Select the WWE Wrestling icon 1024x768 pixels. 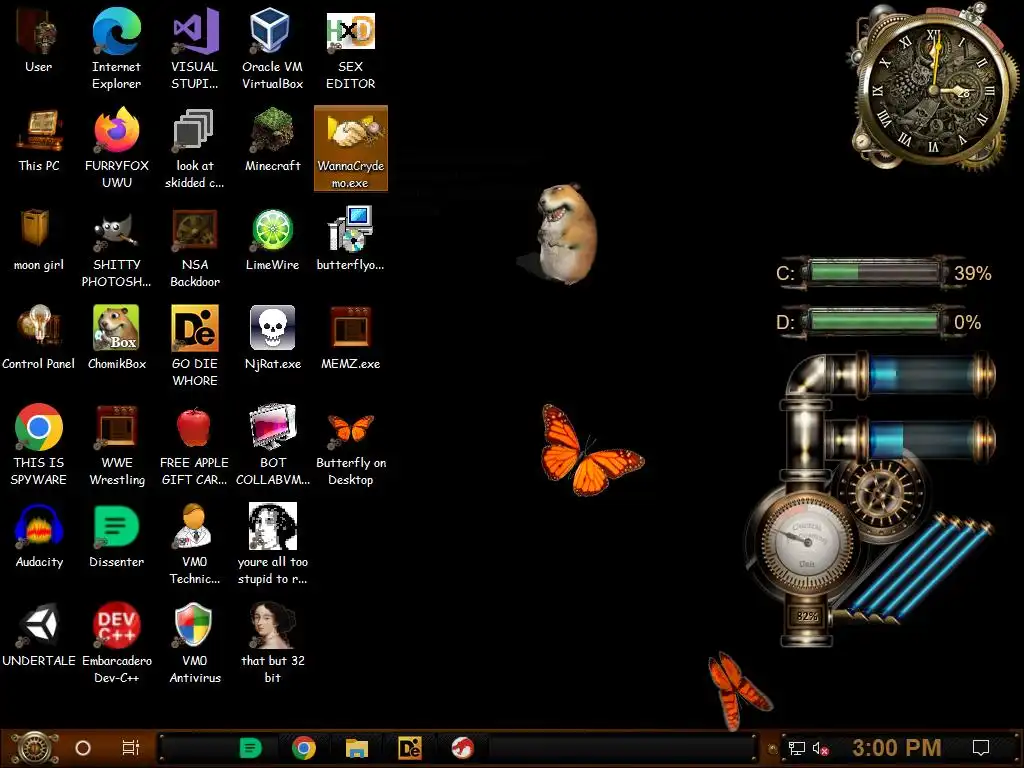(x=116, y=445)
